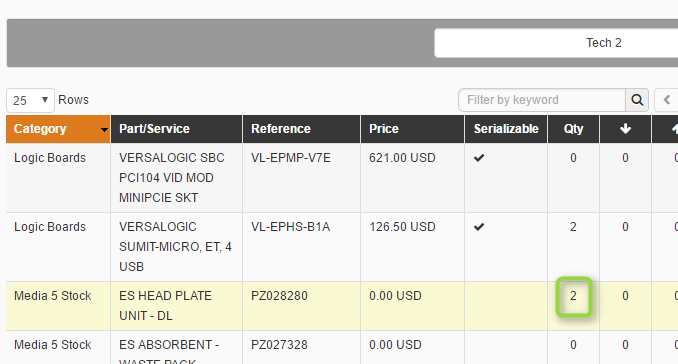Select ES ABSORBENT waste pack row
Screen dimensions: 678x364
pos(342,348)
